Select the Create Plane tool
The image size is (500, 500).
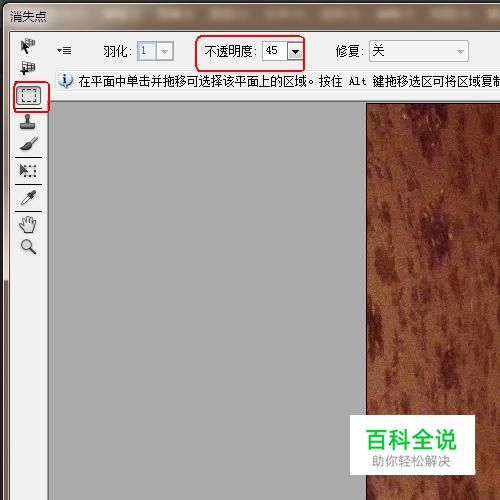[28, 68]
